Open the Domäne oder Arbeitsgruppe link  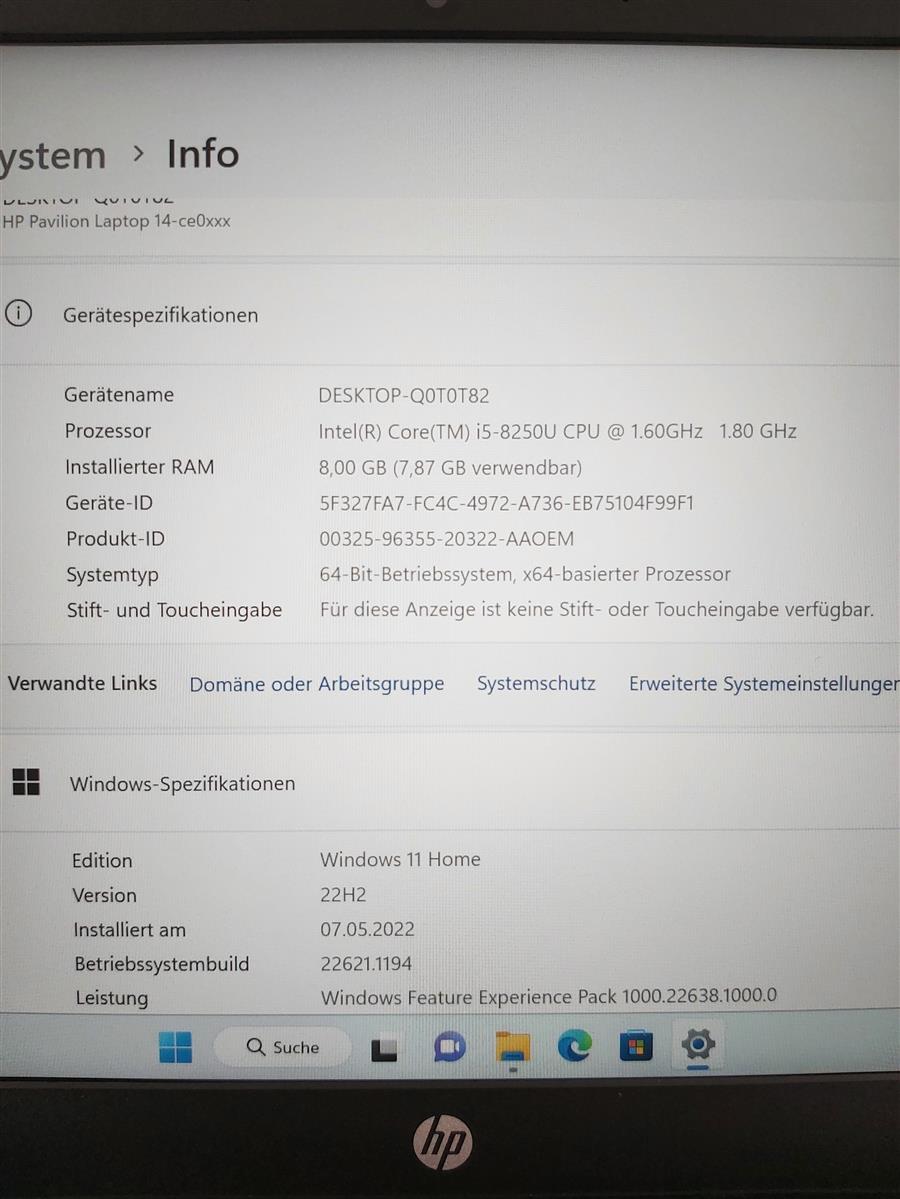point(317,684)
